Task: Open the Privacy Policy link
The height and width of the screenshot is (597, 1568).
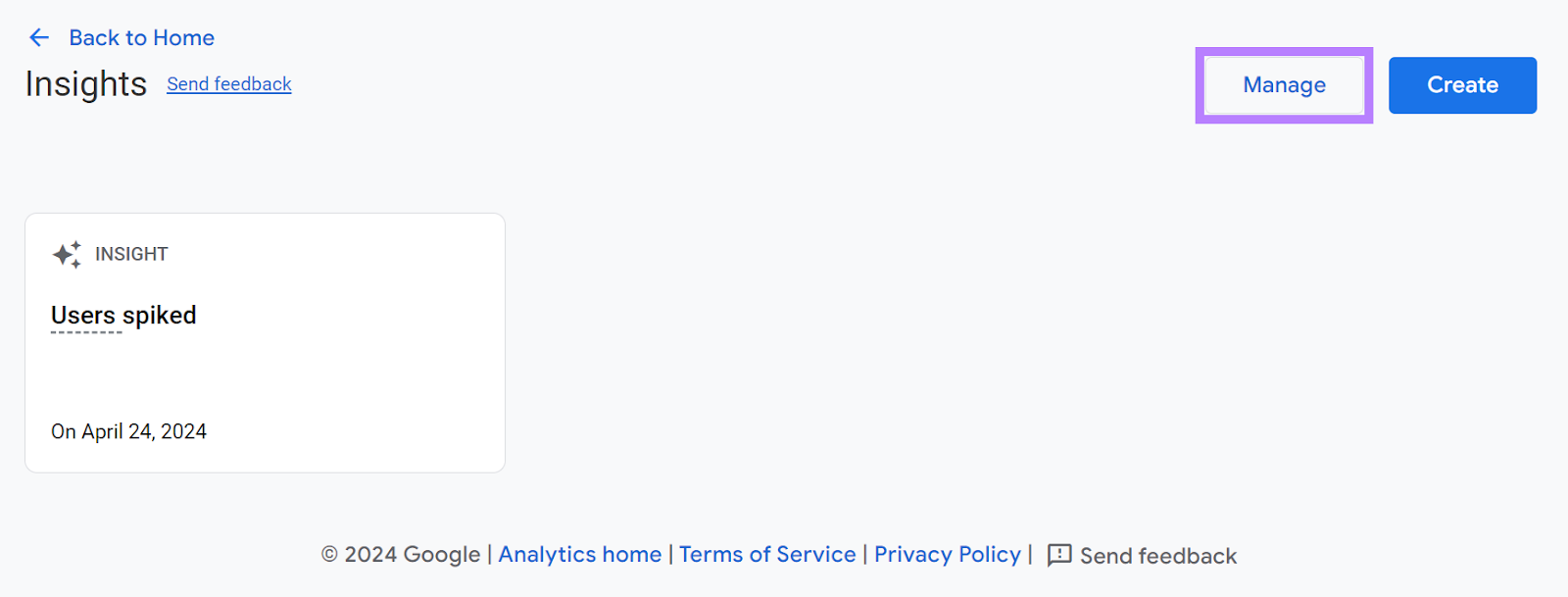Action: pyautogui.click(x=946, y=554)
